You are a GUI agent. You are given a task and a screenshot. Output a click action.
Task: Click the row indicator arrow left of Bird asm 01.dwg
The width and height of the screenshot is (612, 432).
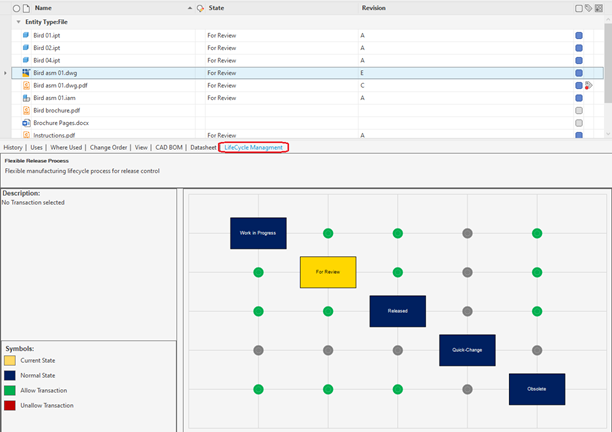[5, 73]
